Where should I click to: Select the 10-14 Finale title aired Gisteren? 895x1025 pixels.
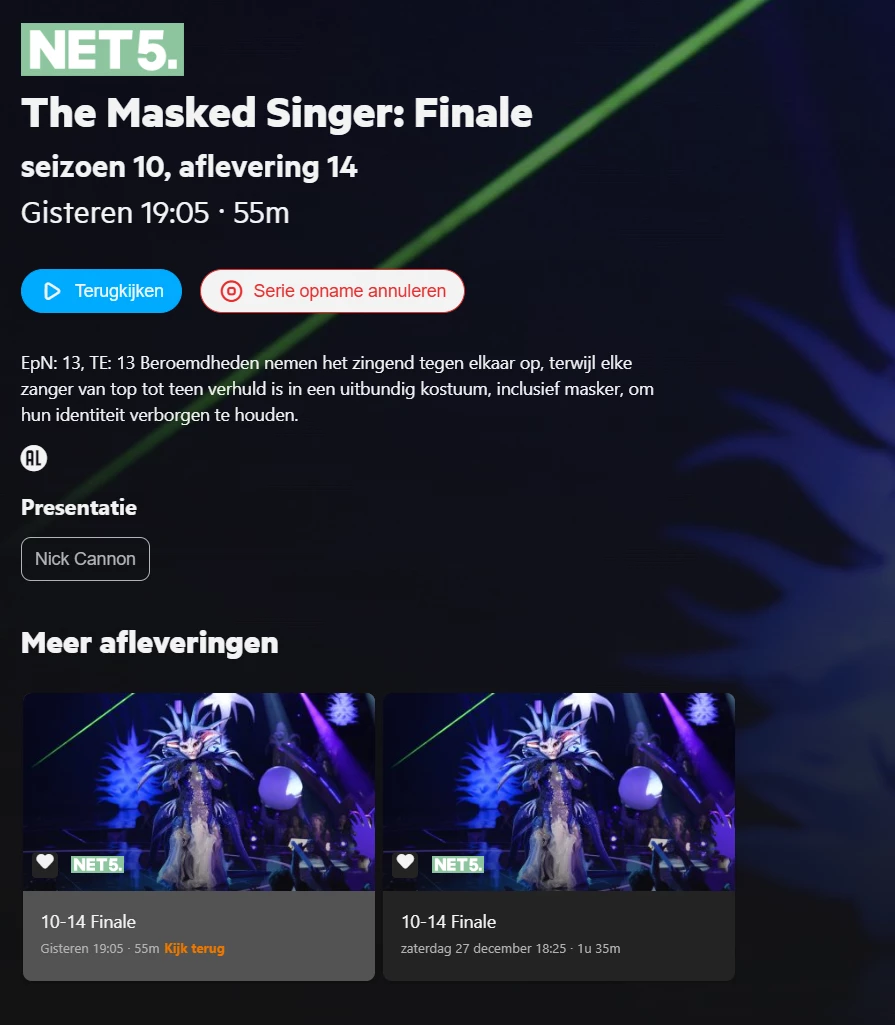tap(88, 922)
